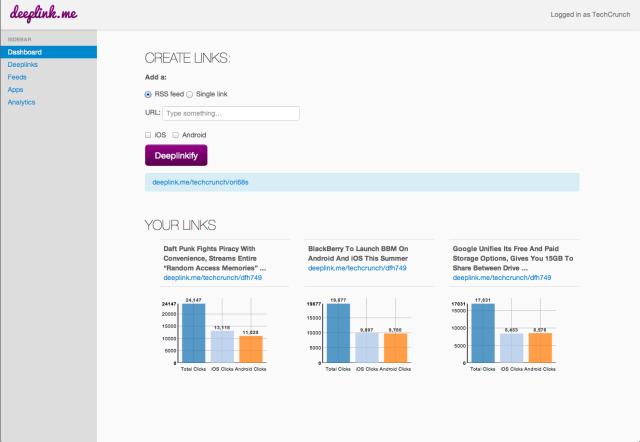Image resolution: width=640 pixels, height=442 pixels.
Task: Tick the Android checkbox
Action: (x=176, y=135)
